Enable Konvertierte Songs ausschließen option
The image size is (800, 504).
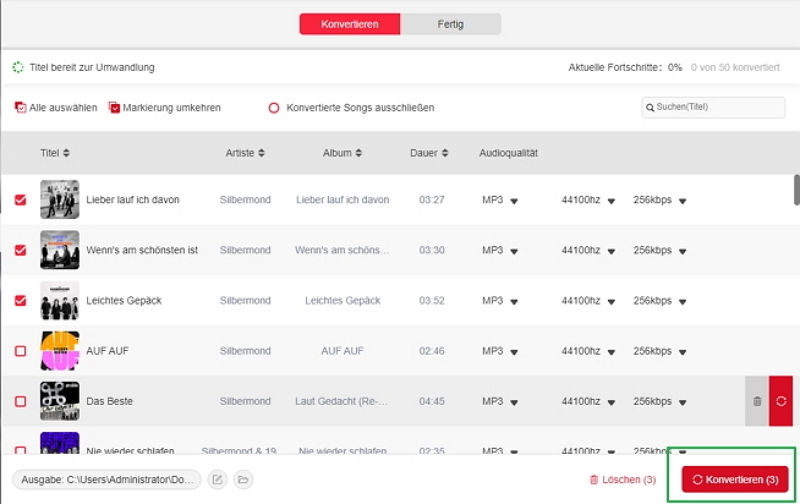(274, 108)
